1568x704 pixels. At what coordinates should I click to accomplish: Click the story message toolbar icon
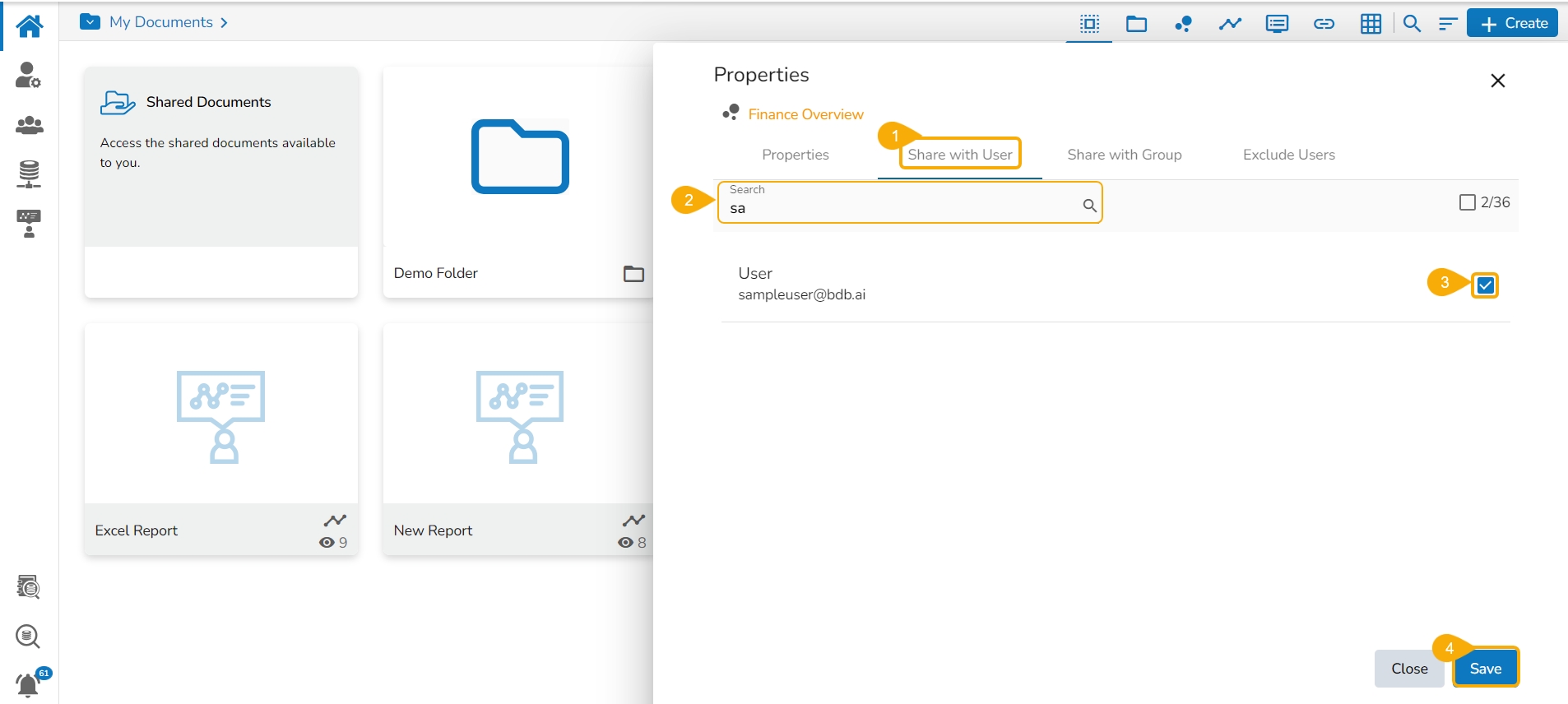[x=1278, y=24]
